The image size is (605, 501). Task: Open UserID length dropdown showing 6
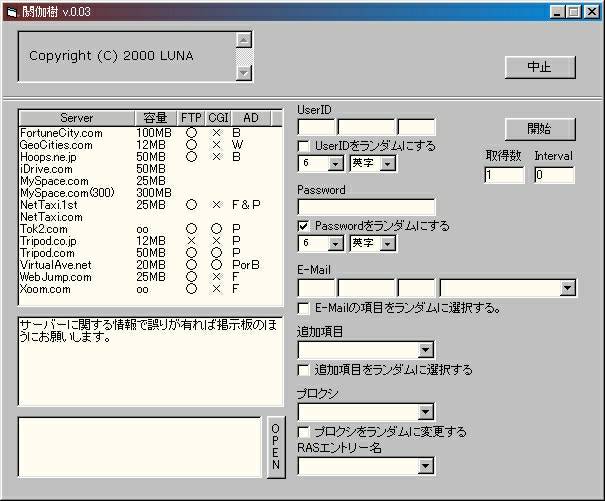click(x=335, y=164)
